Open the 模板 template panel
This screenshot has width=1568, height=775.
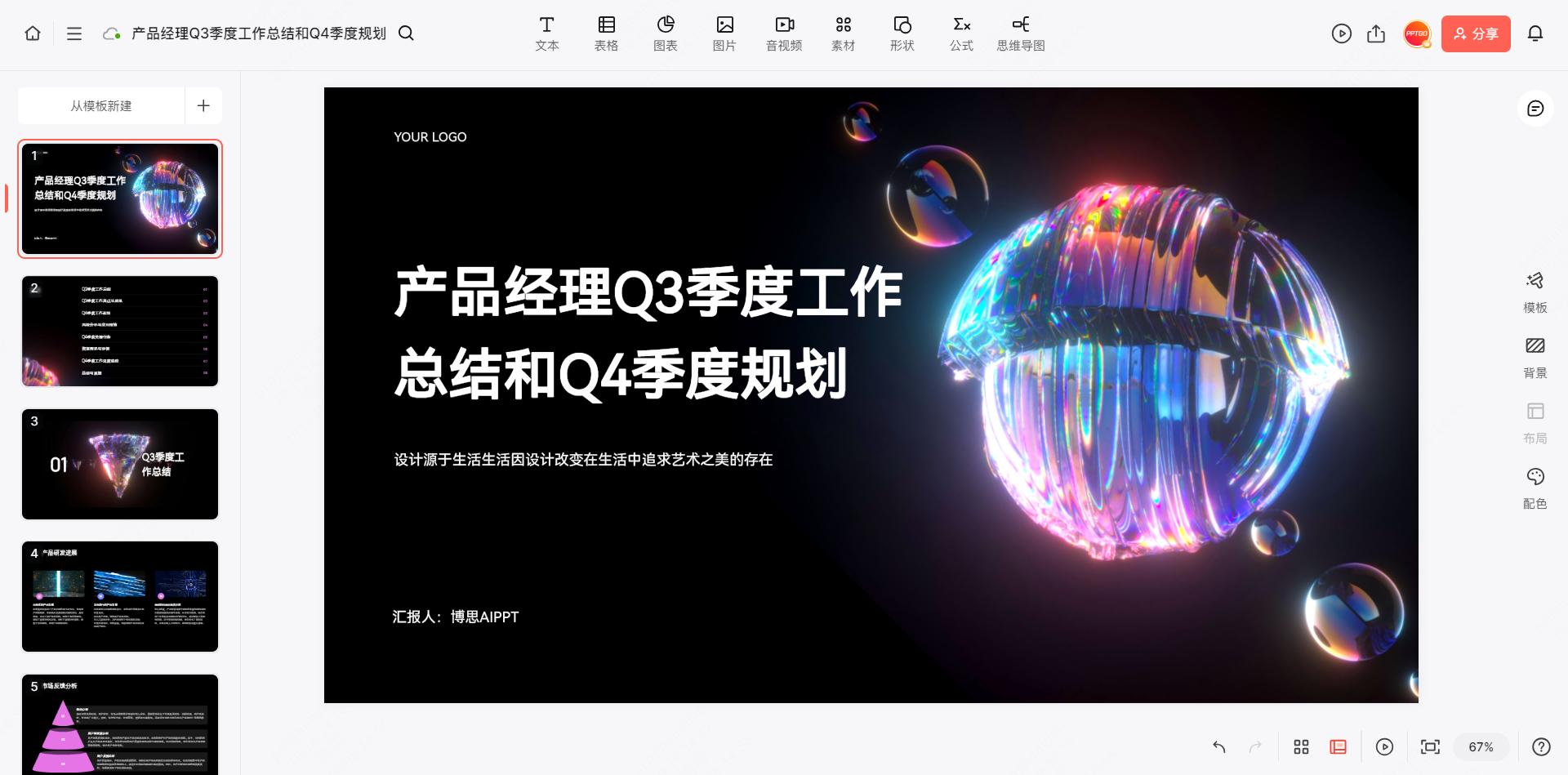click(1535, 292)
